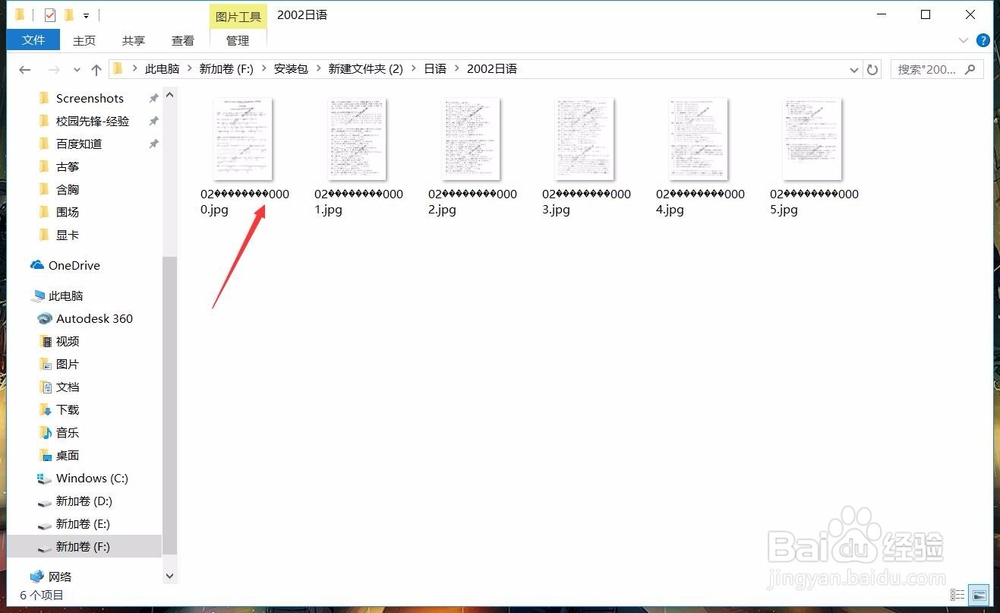
Task: Switch to the 查看 ribbon tab
Action: (x=182, y=40)
